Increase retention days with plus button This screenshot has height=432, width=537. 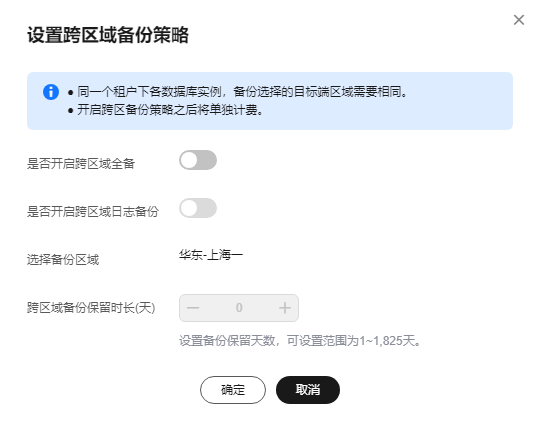tap(285, 308)
